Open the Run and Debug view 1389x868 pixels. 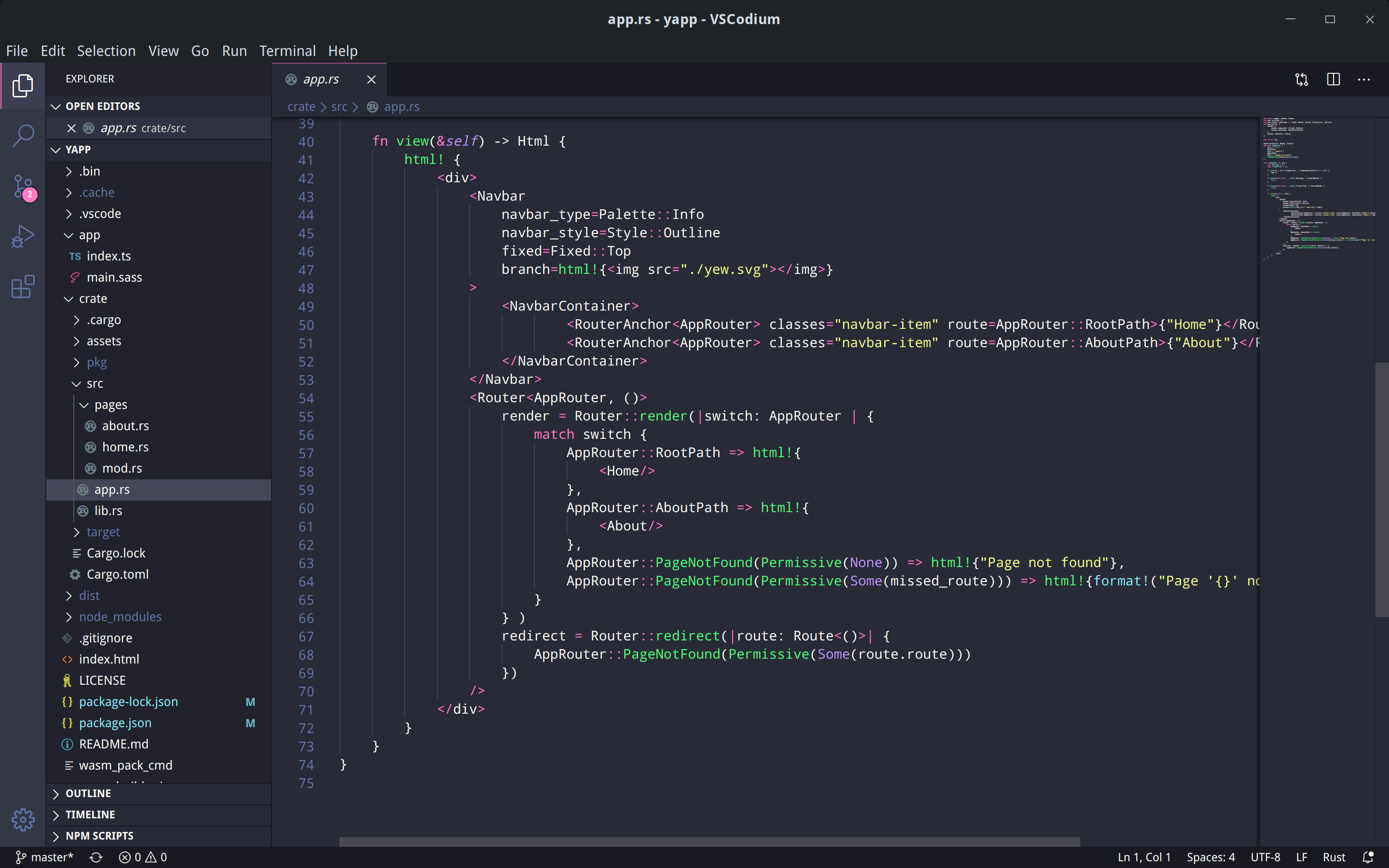pyautogui.click(x=23, y=236)
